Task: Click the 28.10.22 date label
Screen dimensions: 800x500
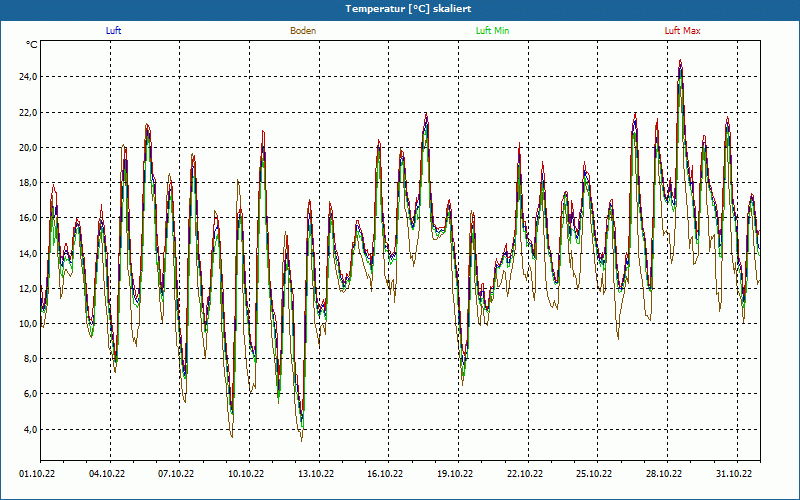Action: [664, 474]
